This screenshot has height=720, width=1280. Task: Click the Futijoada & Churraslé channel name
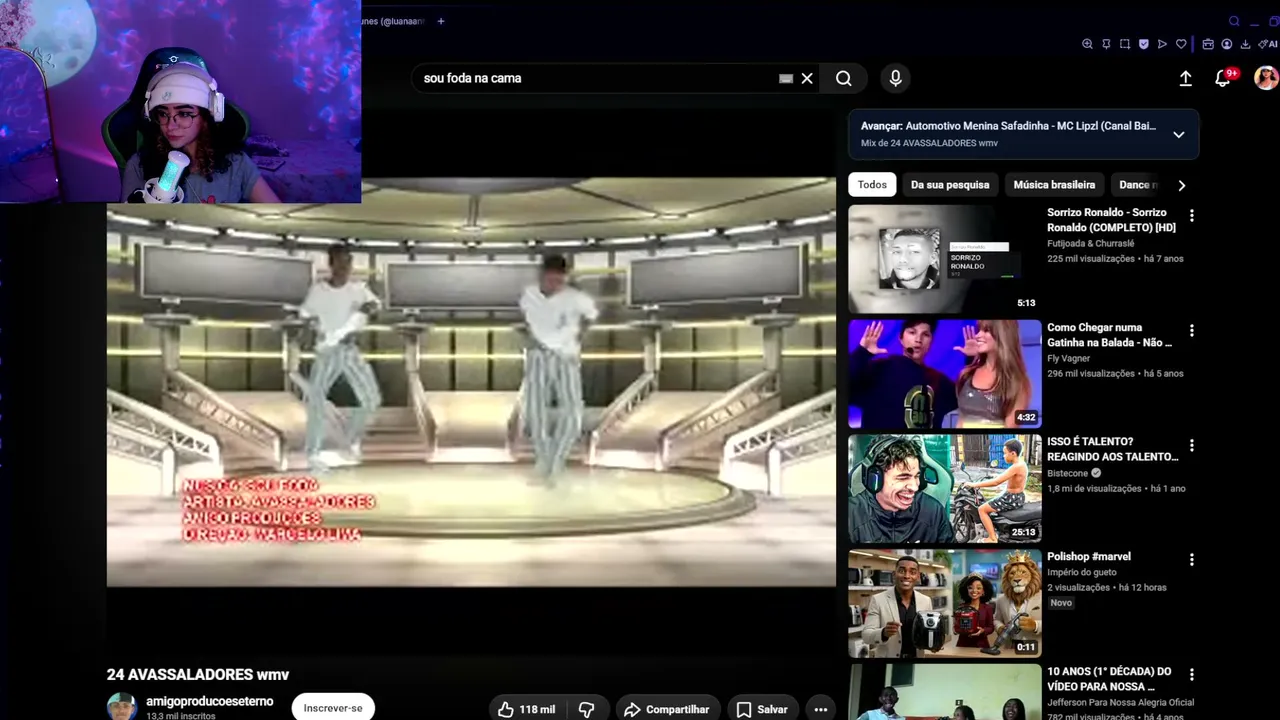[1091, 243]
